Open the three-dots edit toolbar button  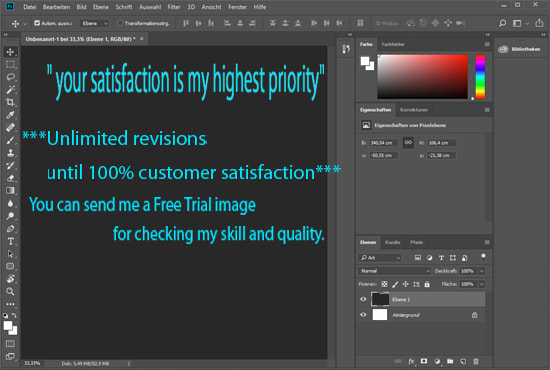[10, 304]
